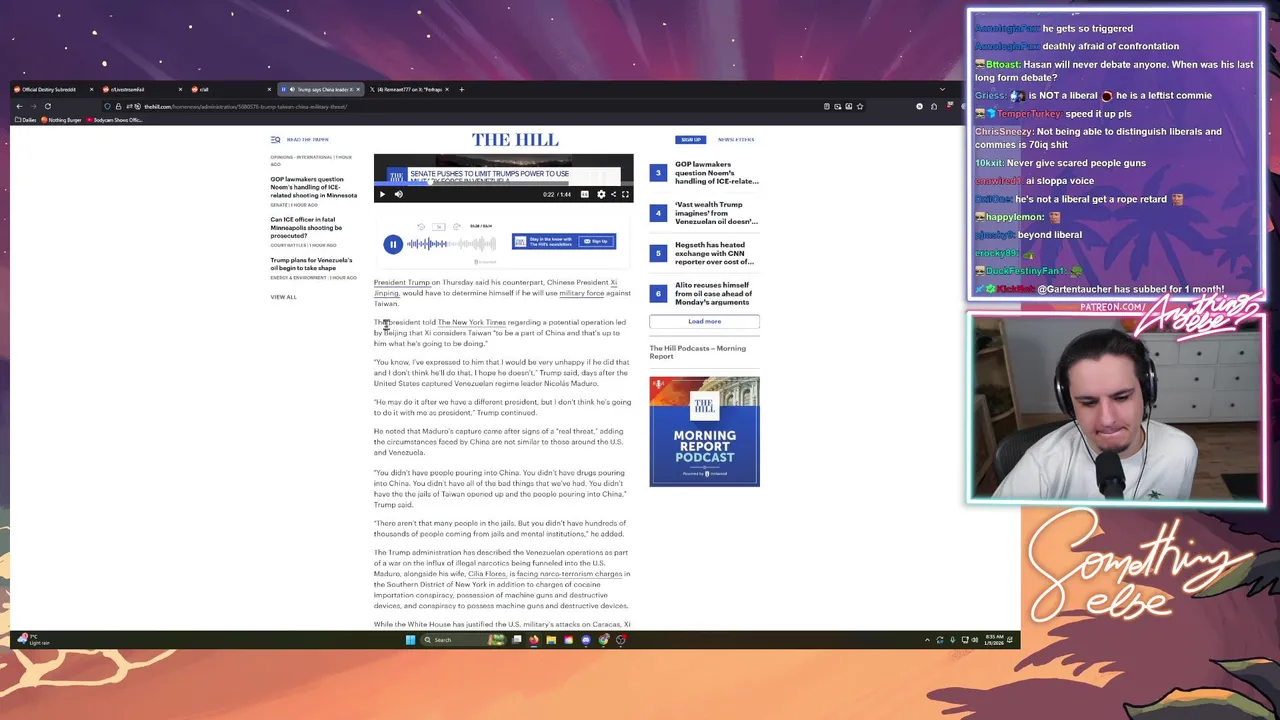Image resolution: width=1280 pixels, height=720 pixels.
Task: Mute the video player volume
Action: tap(398, 194)
